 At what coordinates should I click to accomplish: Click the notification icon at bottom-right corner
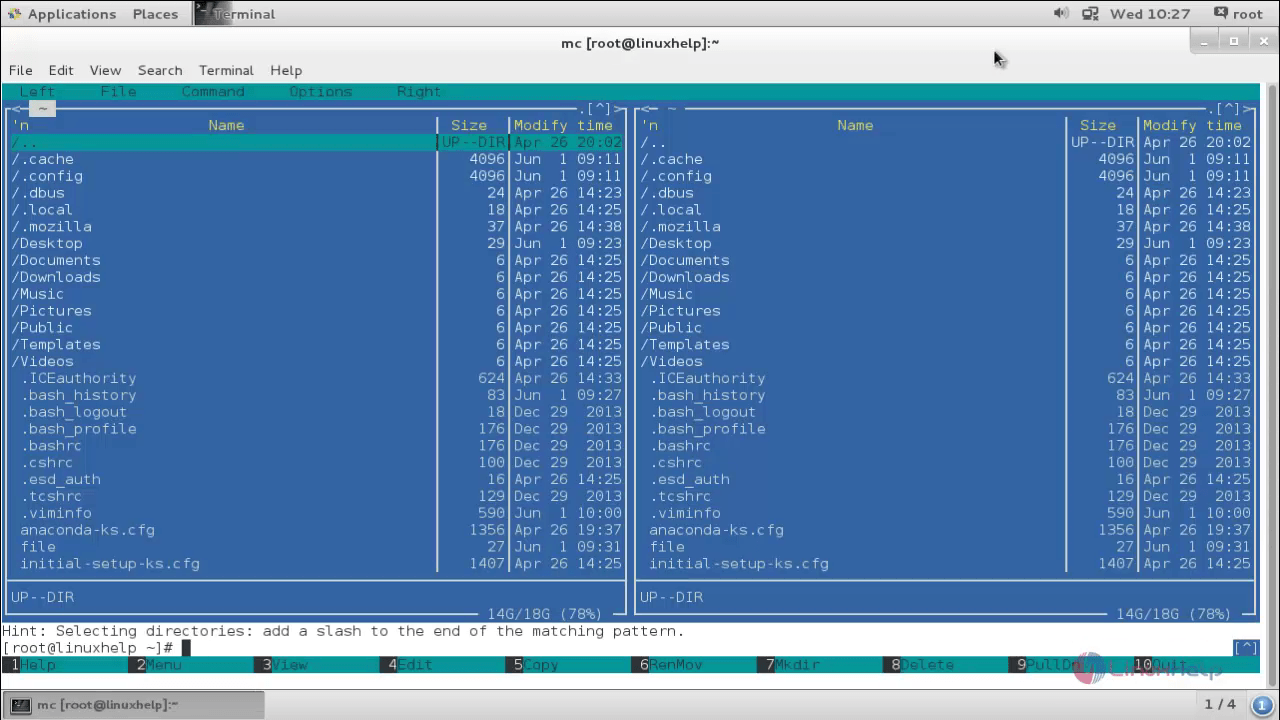pos(1261,705)
